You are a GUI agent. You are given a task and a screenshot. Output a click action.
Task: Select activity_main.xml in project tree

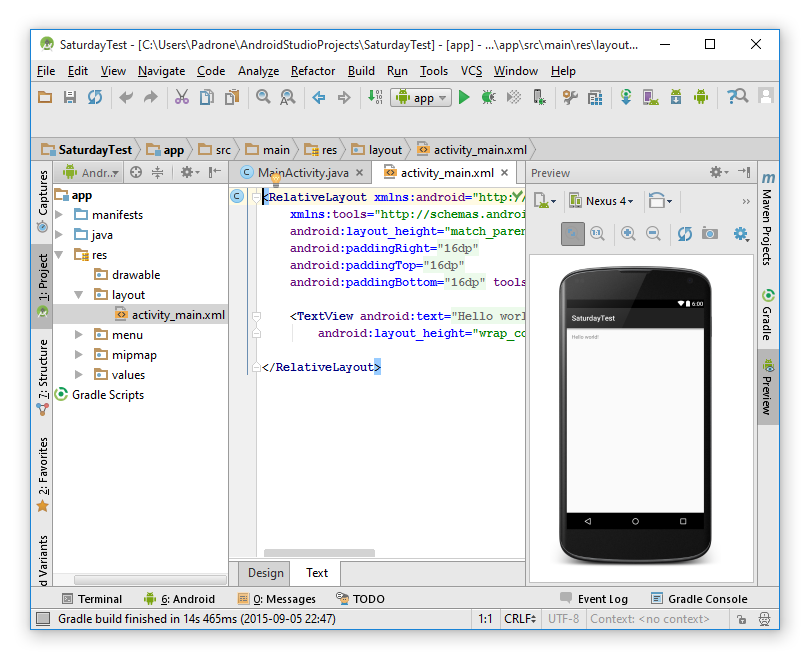coord(141,315)
